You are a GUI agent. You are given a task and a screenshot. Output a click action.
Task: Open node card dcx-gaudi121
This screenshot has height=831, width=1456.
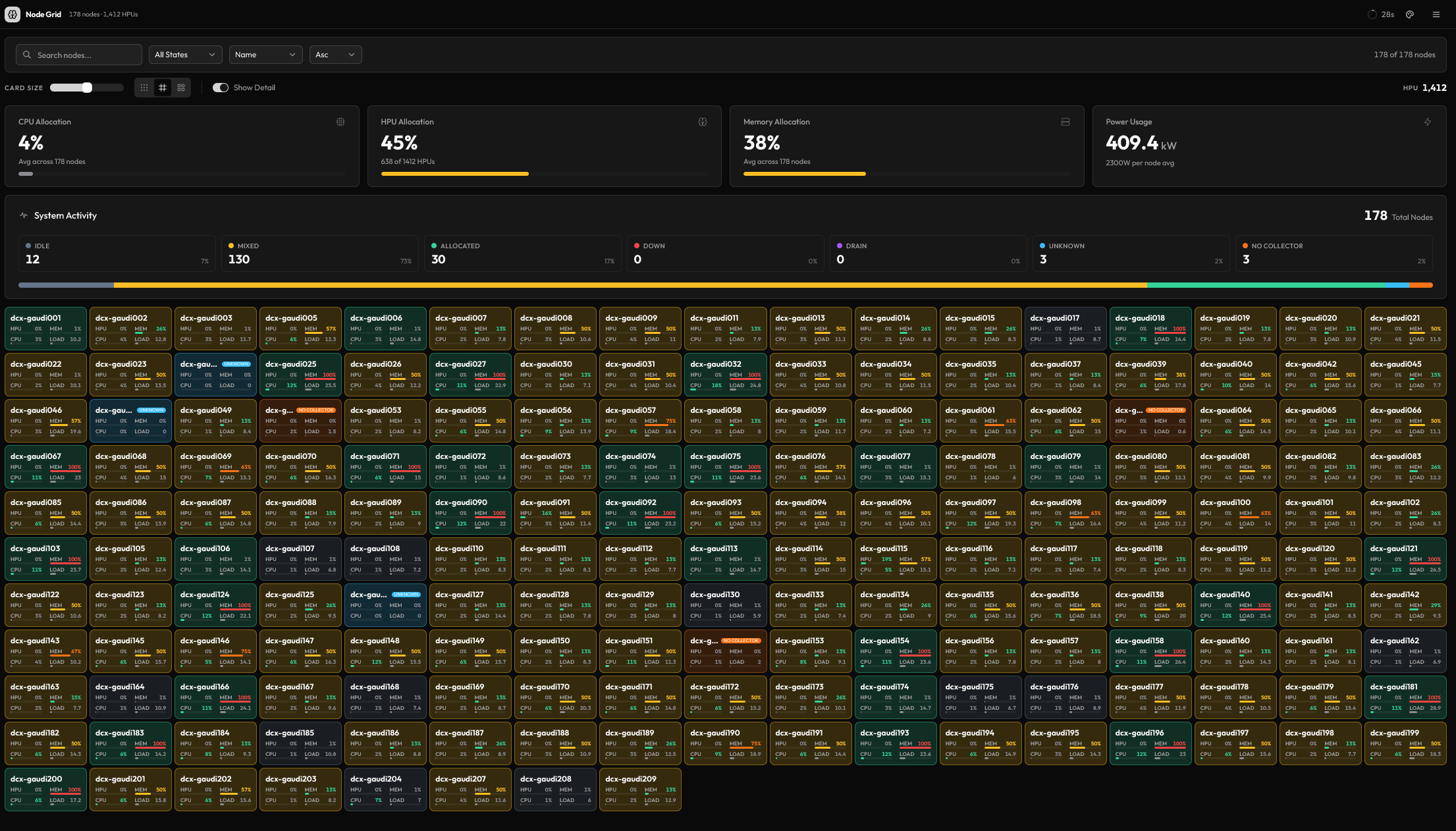click(x=1405, y=558)
